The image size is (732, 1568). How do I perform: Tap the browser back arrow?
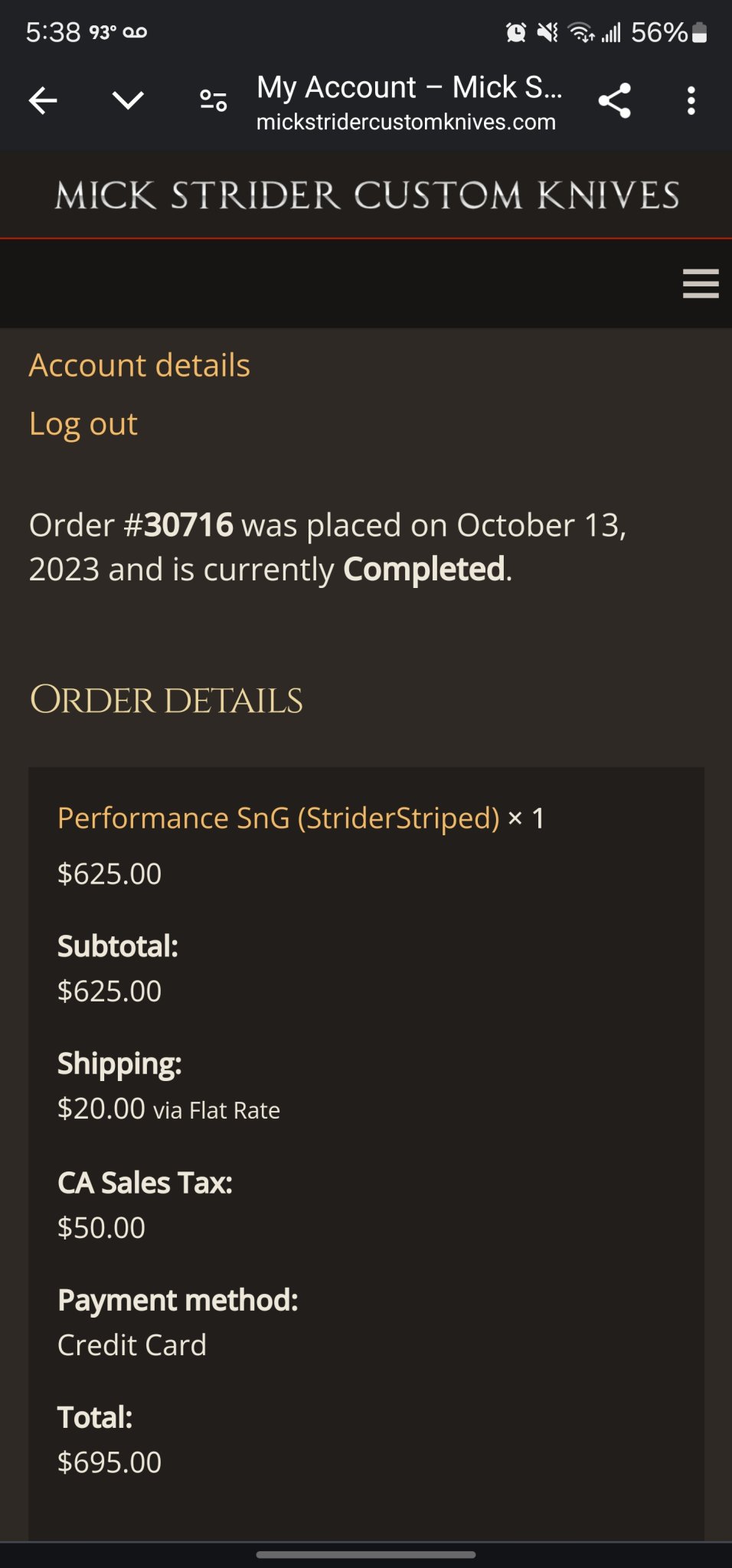pos(43,100)
